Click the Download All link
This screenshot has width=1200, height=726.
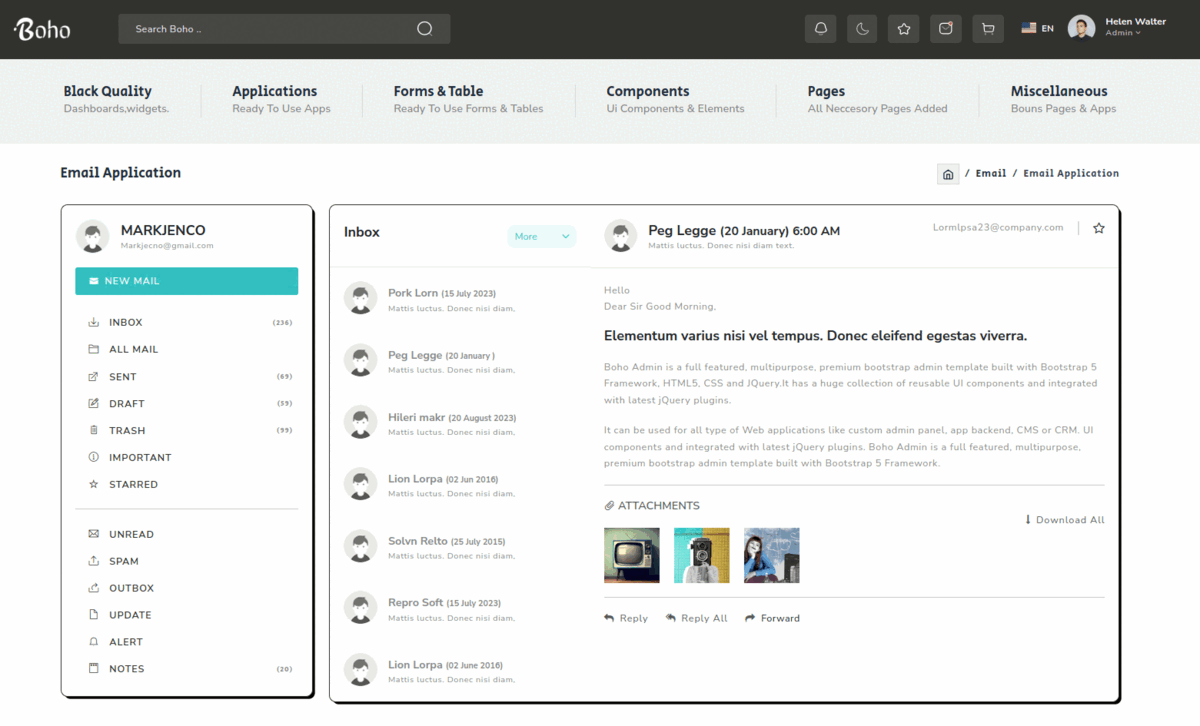1064,520
